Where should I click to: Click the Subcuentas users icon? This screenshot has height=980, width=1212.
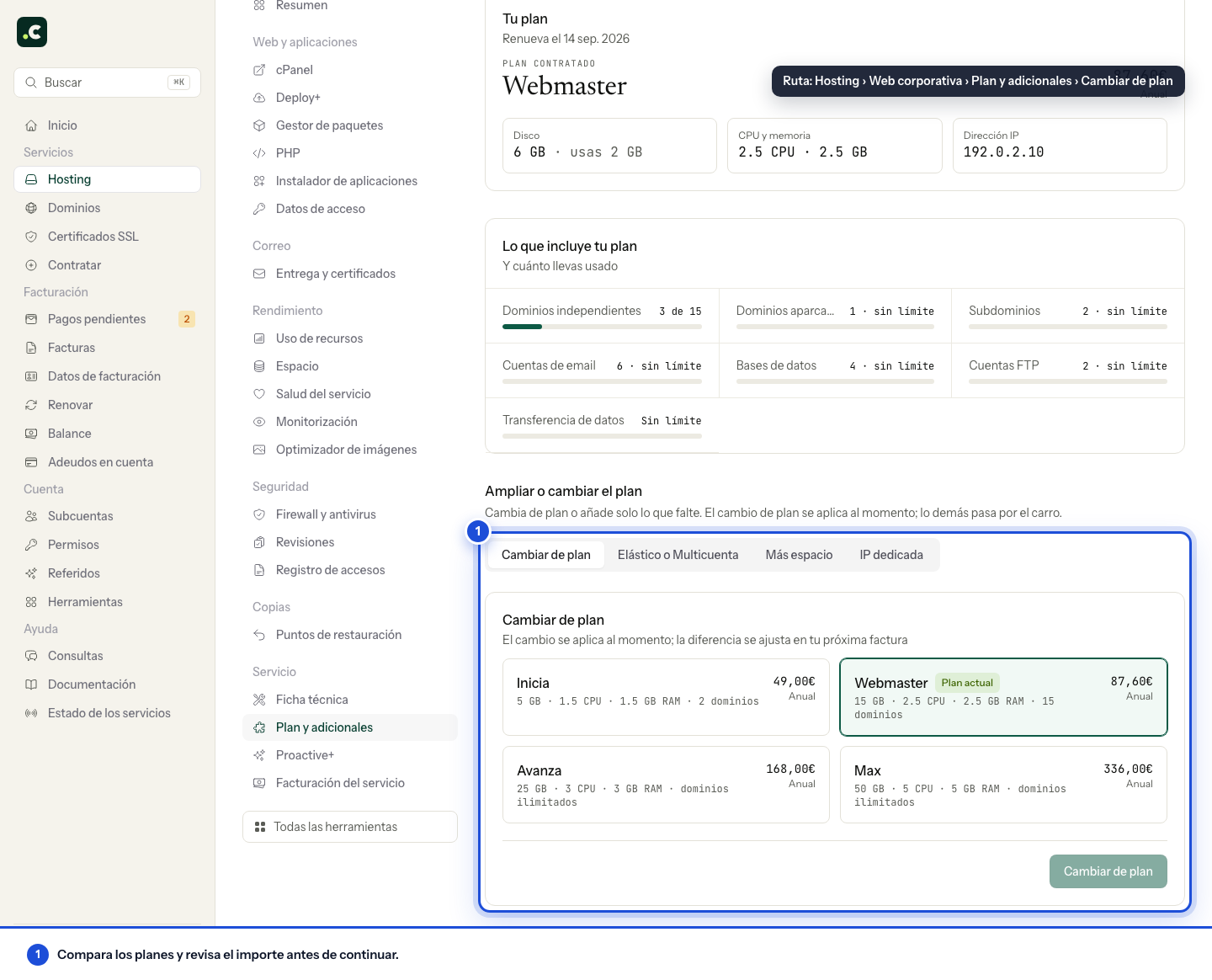click(x=31, y=516)
